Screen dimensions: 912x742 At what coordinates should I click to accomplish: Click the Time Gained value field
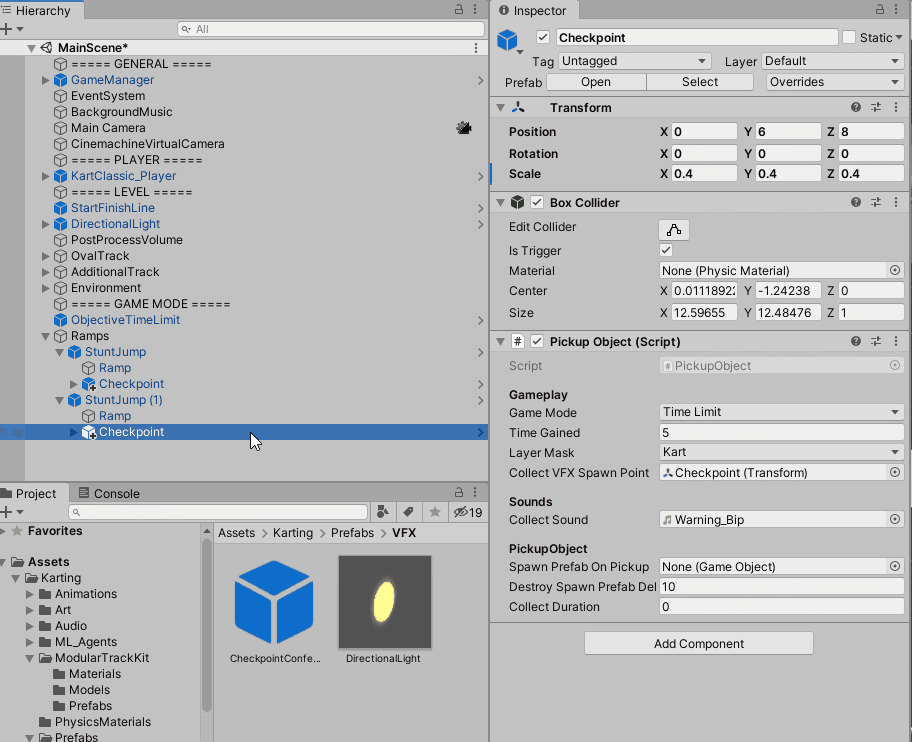(x=781, y=432)
